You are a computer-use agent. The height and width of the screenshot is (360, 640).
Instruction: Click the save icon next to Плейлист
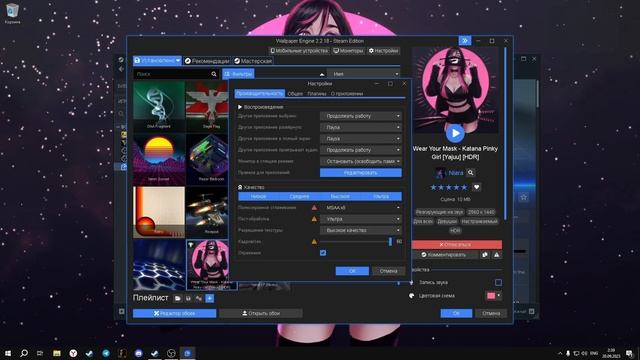tap(188, 298)
